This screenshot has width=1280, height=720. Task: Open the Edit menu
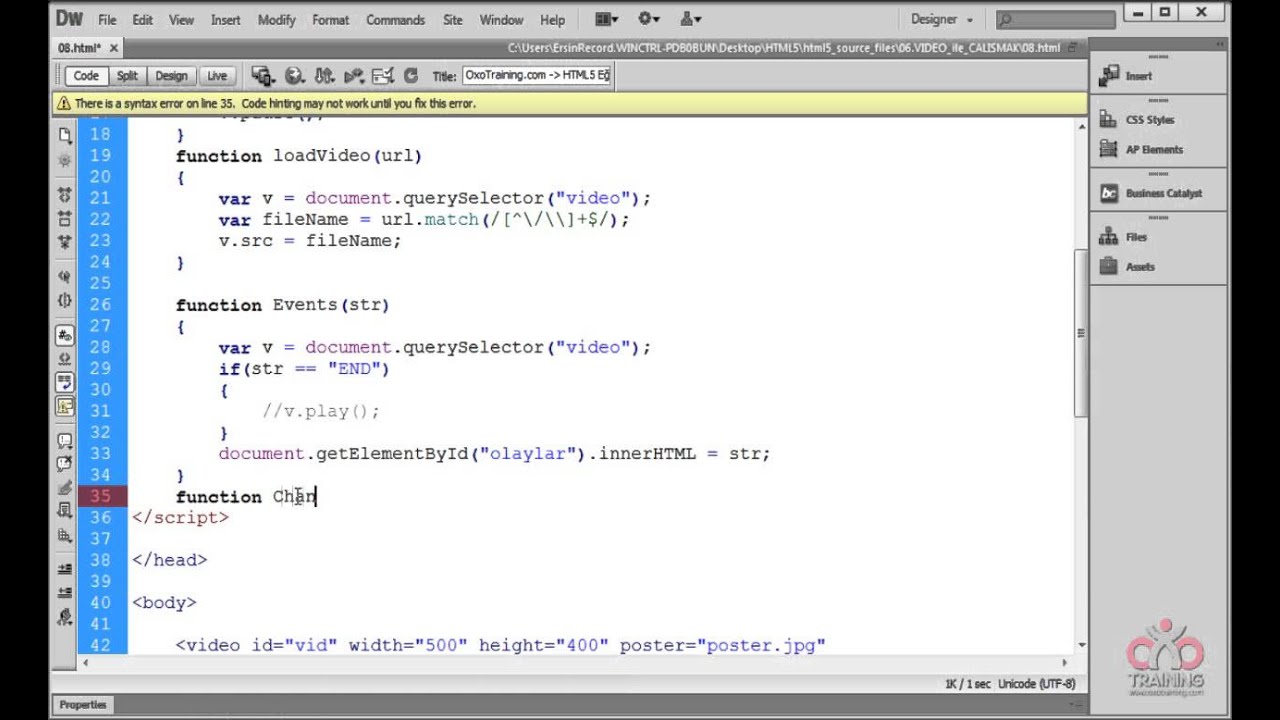coord(143,20)
